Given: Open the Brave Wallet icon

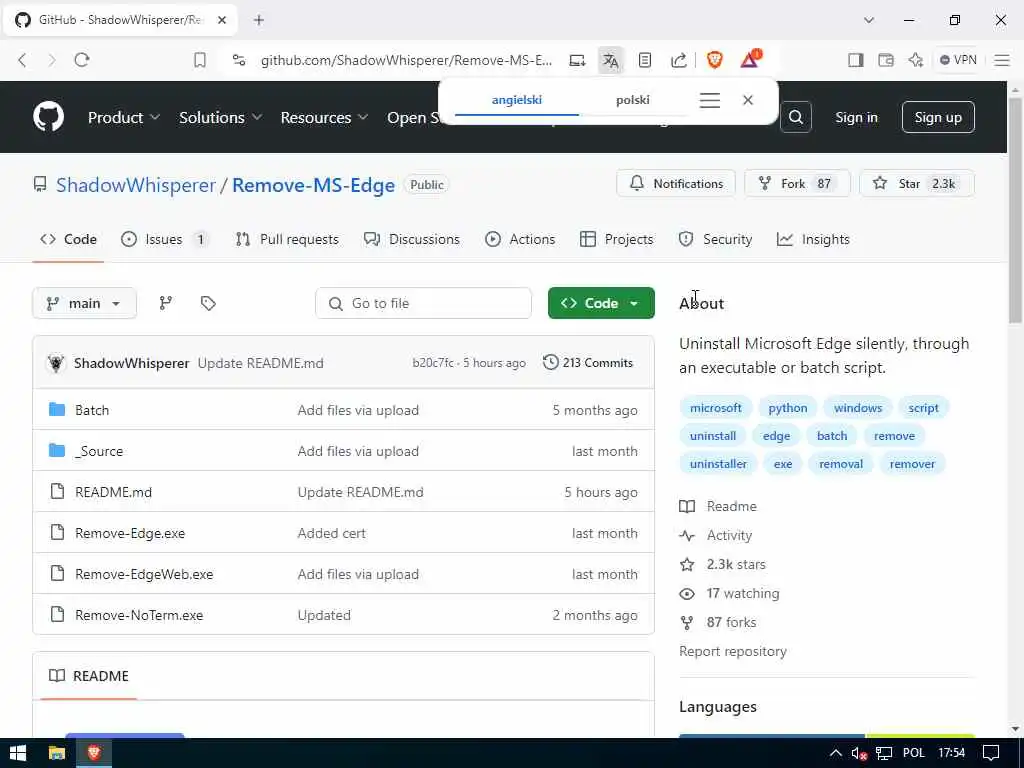Looking at the screenshot, I should click(x=886, y=60).
